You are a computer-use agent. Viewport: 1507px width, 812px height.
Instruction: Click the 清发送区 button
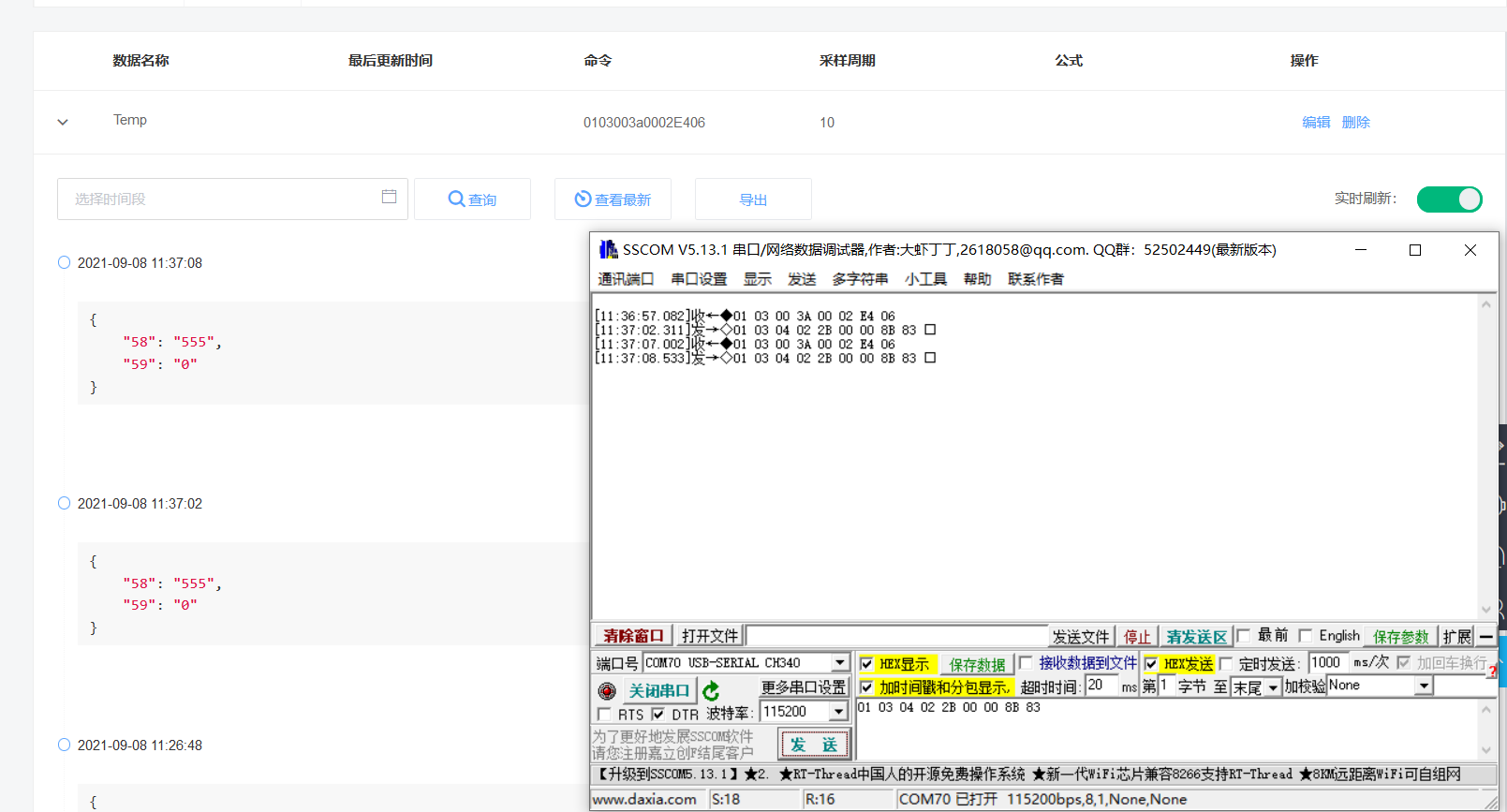point(1196,637)
